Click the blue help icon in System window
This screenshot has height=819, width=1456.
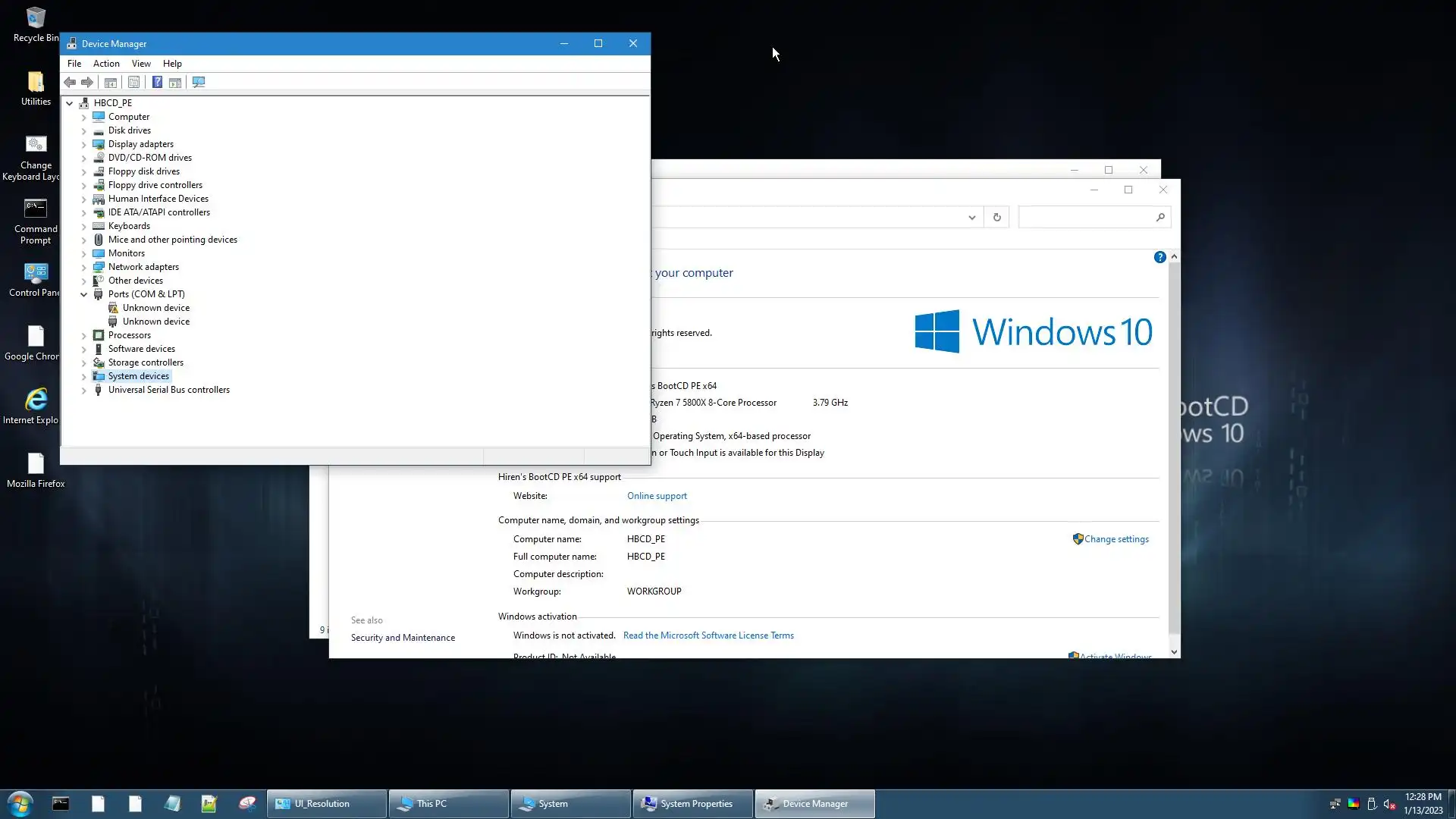click(x=1159, y=258)
